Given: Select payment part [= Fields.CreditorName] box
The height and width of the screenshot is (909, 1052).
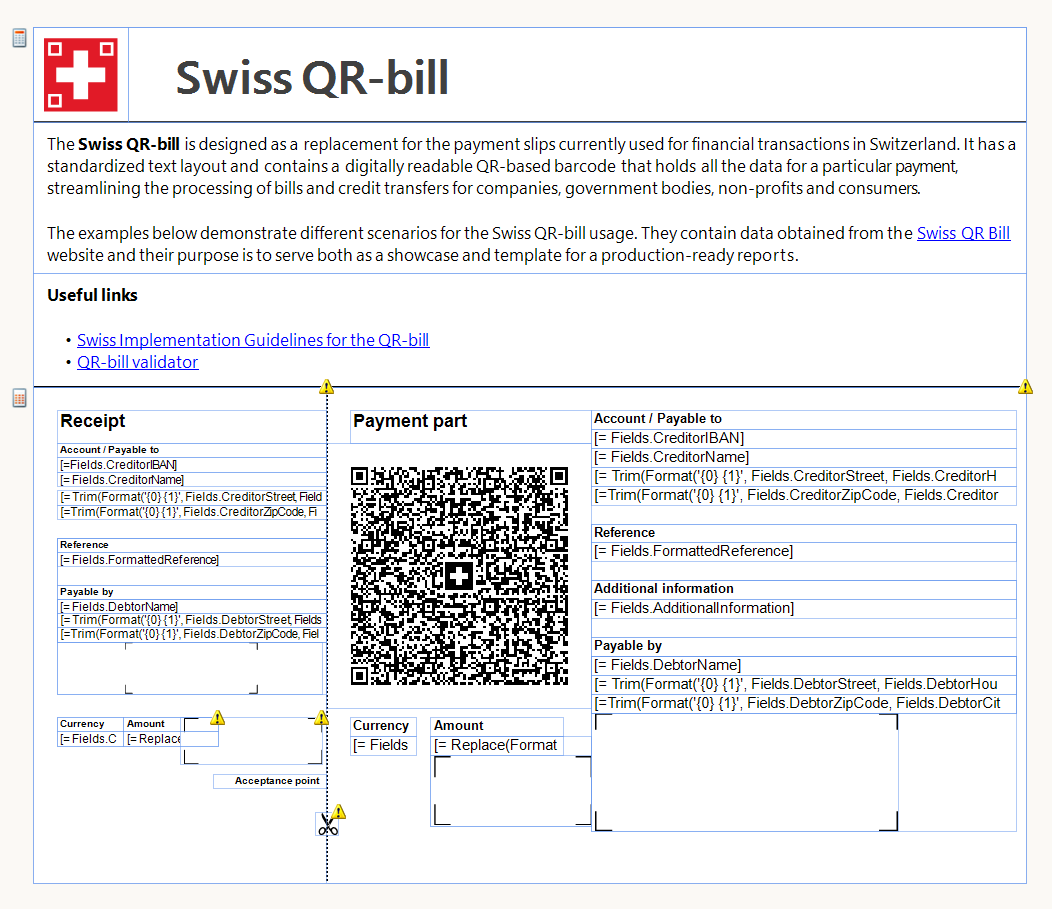Looking at the screenshot, I should click(804, 458).
